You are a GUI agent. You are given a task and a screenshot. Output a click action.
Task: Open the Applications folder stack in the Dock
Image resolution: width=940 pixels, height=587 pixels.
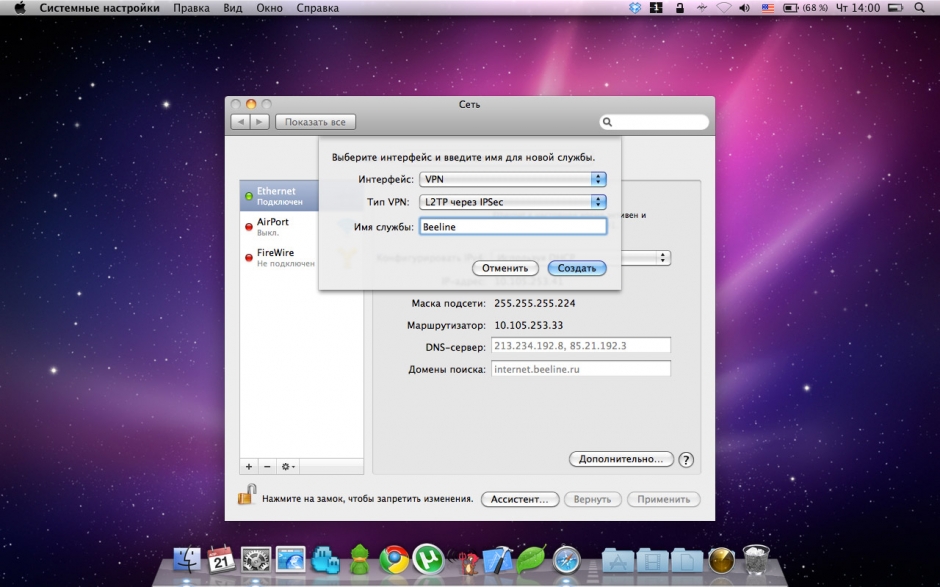click(617, 560)
